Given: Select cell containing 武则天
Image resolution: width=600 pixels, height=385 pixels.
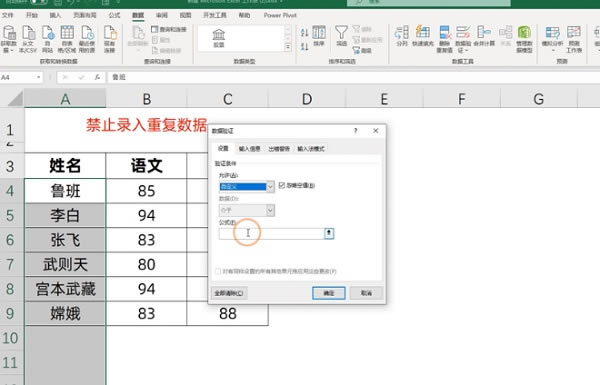Looking at the screenshot, I should pos(65,264).
